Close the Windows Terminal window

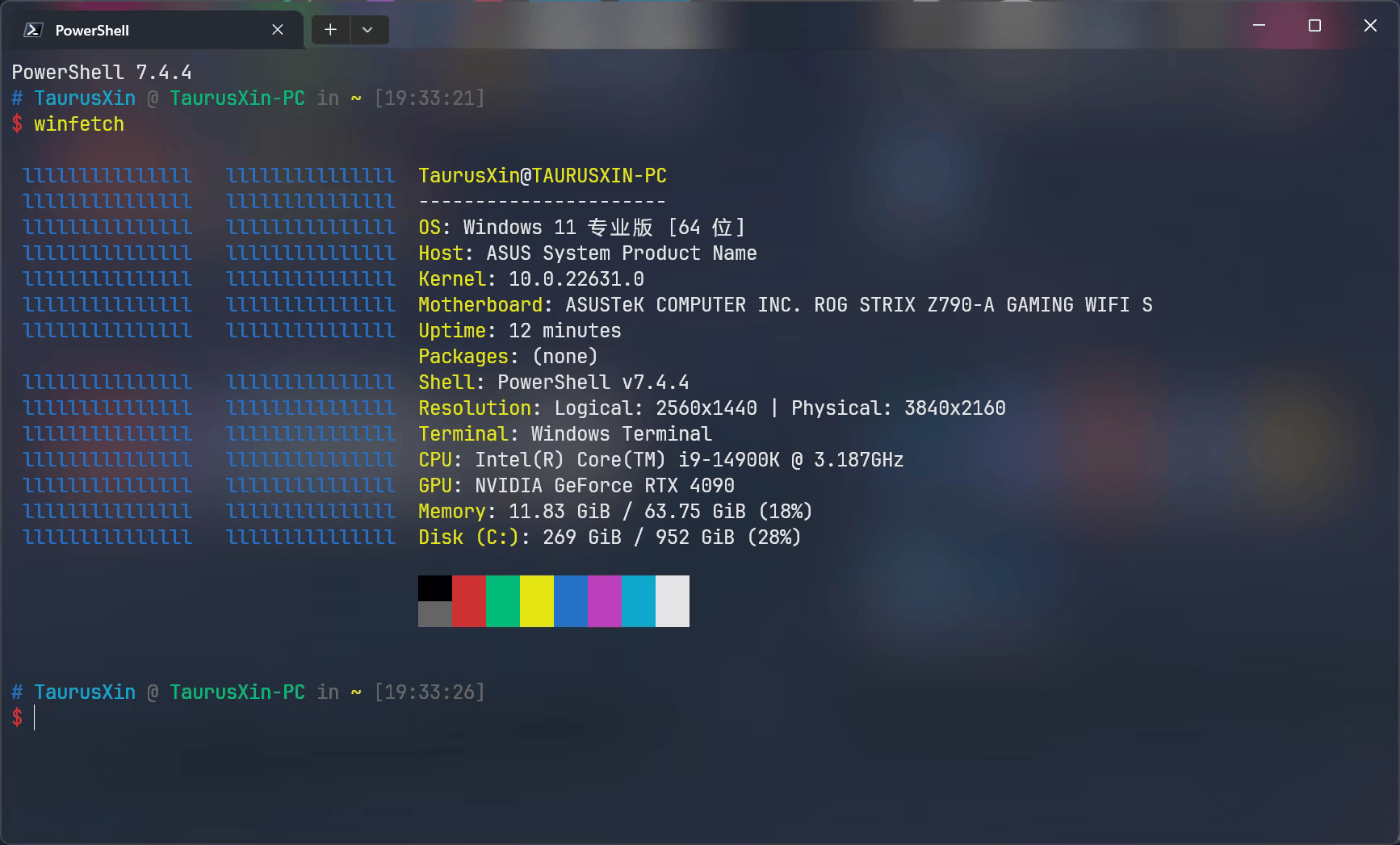point(1370,26)
